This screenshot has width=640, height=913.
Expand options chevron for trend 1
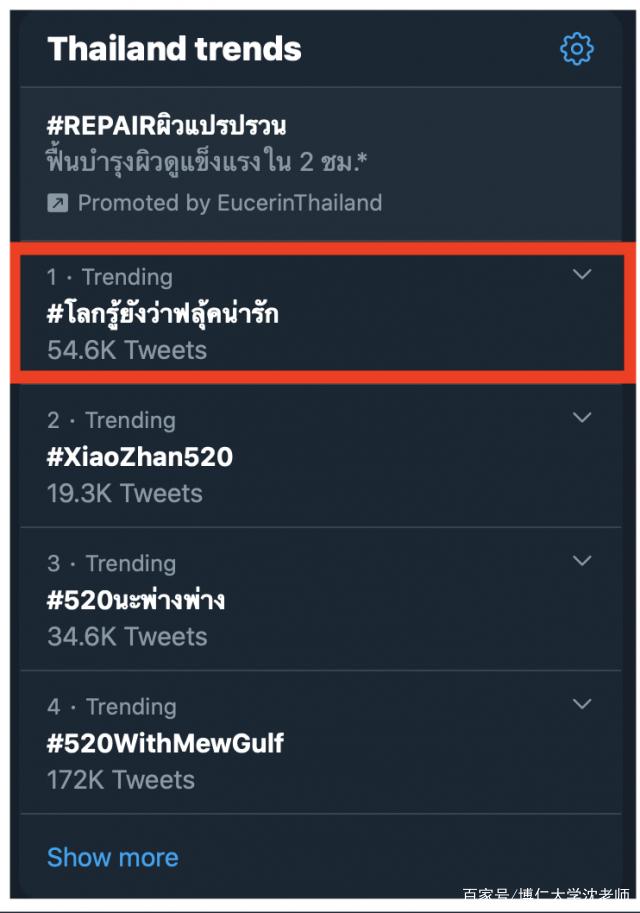point(582,274)
